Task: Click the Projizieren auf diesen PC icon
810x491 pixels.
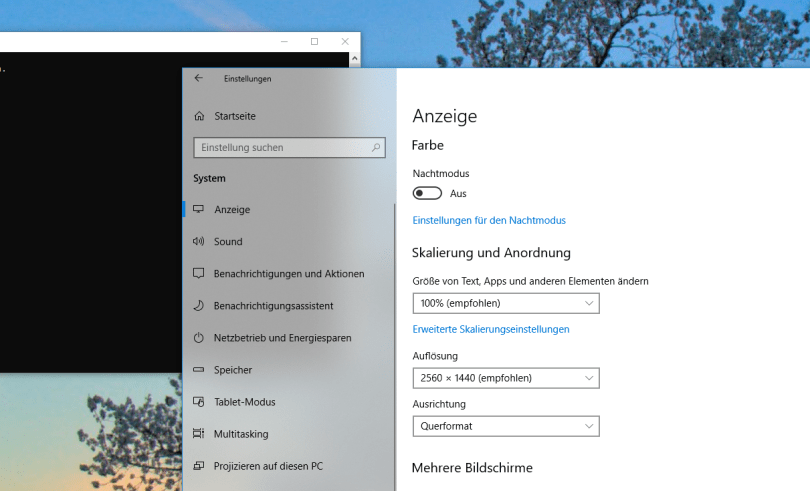Action: (x=198, y=466)
